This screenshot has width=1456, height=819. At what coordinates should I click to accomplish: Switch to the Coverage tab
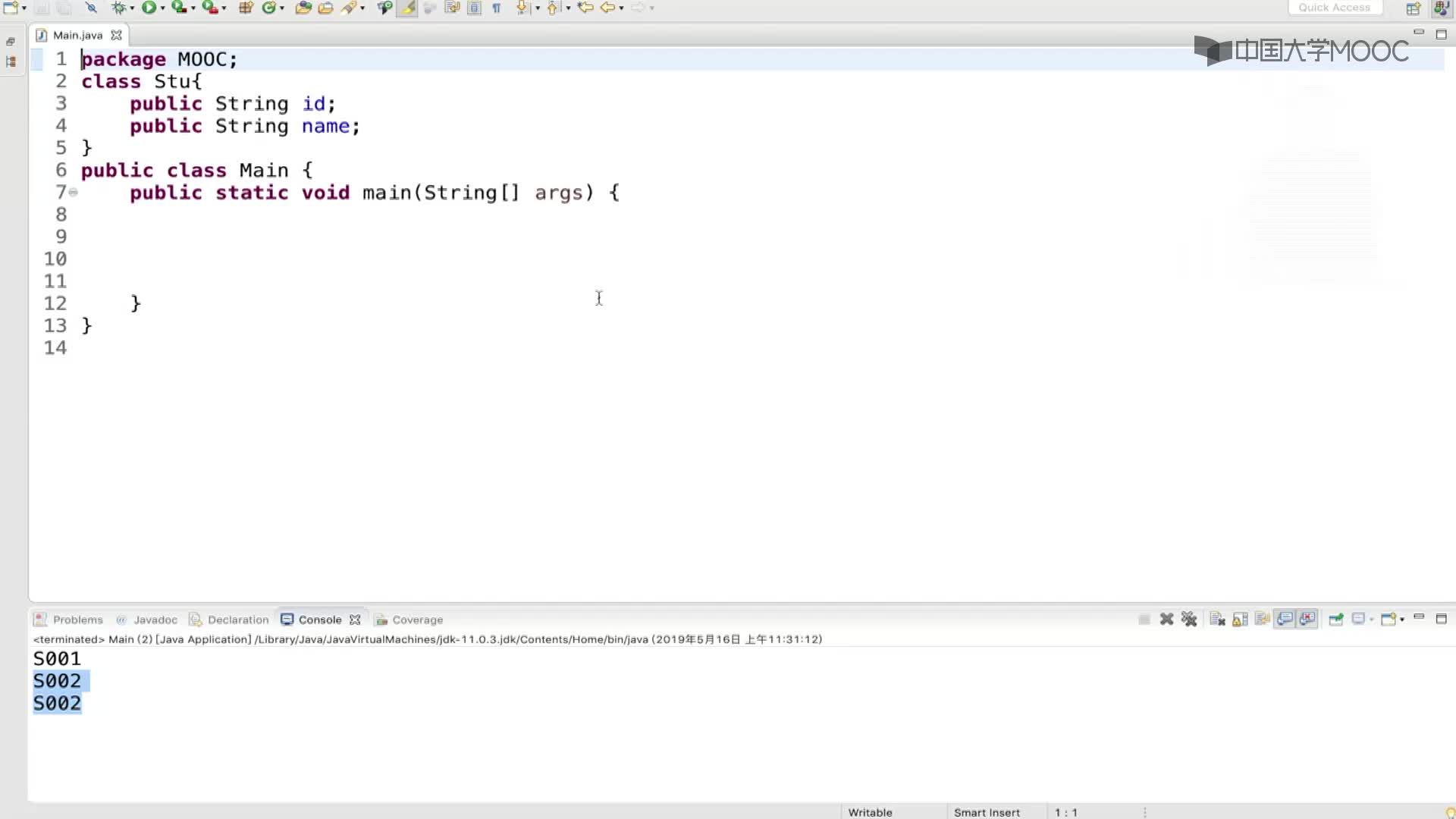click(409, 620)
